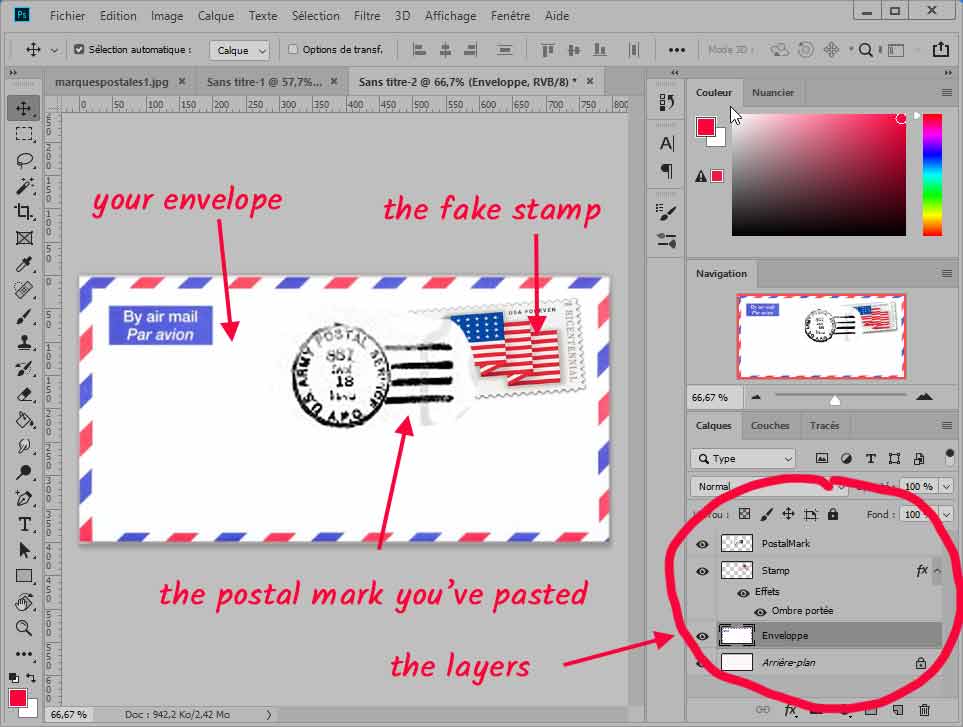Activate the Eraser tool
Viewport: 963px width, 727px height.
click(23, 394)
